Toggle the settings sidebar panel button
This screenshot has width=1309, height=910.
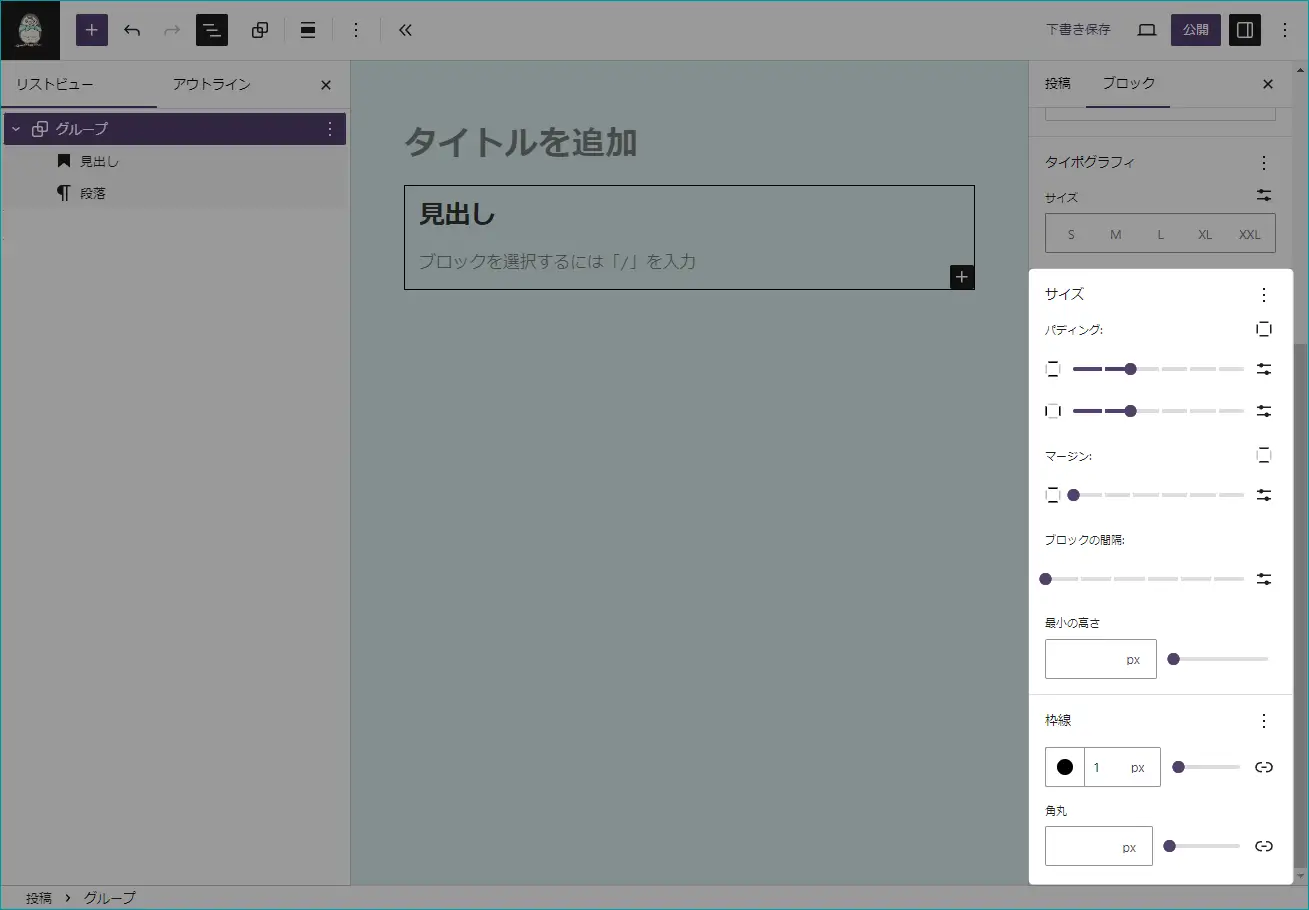pyautogui.click(x=1245, y=30)
